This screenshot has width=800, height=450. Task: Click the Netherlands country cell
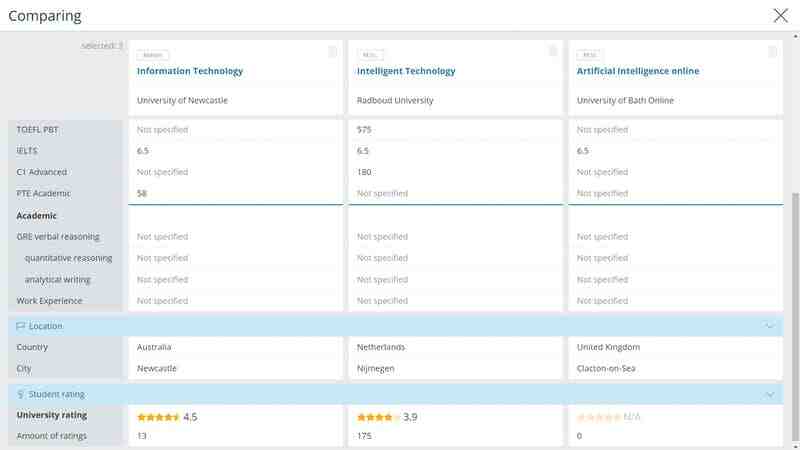pos(381,347)
